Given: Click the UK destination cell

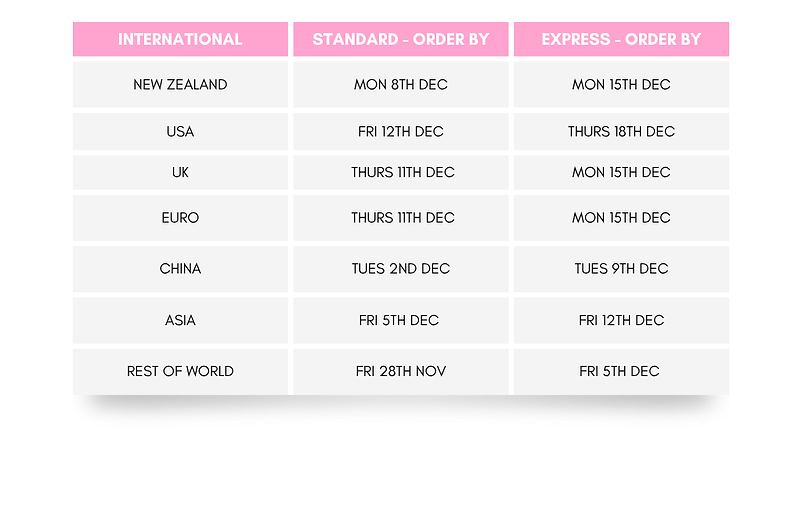Looking at the screenshot, I should 180,172.
